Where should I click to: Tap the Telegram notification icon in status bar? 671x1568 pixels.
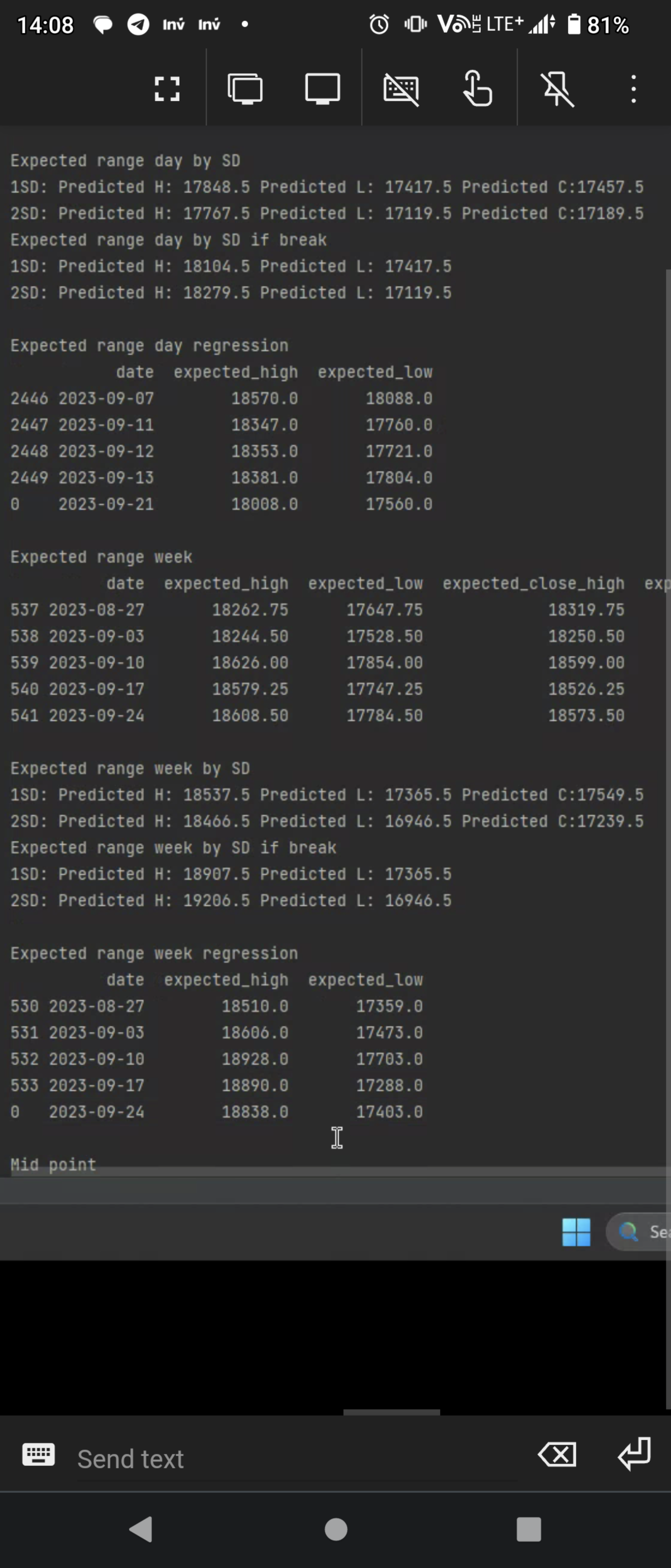[x=138, y=24]
